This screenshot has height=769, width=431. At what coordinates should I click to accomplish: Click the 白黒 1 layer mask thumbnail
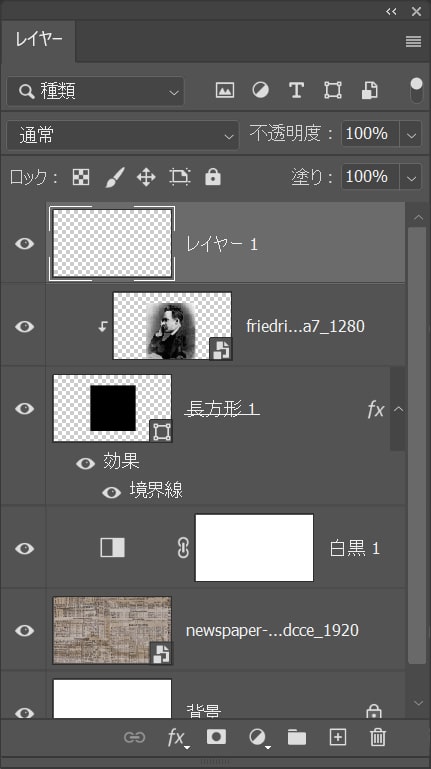[x=254, y=548]
